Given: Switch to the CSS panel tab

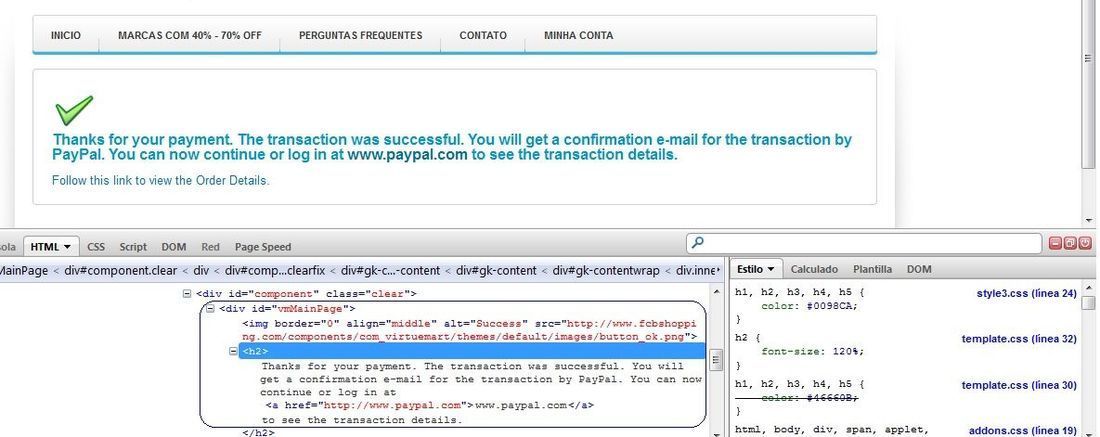Looking at the screenshot, I should pos(96,247).
